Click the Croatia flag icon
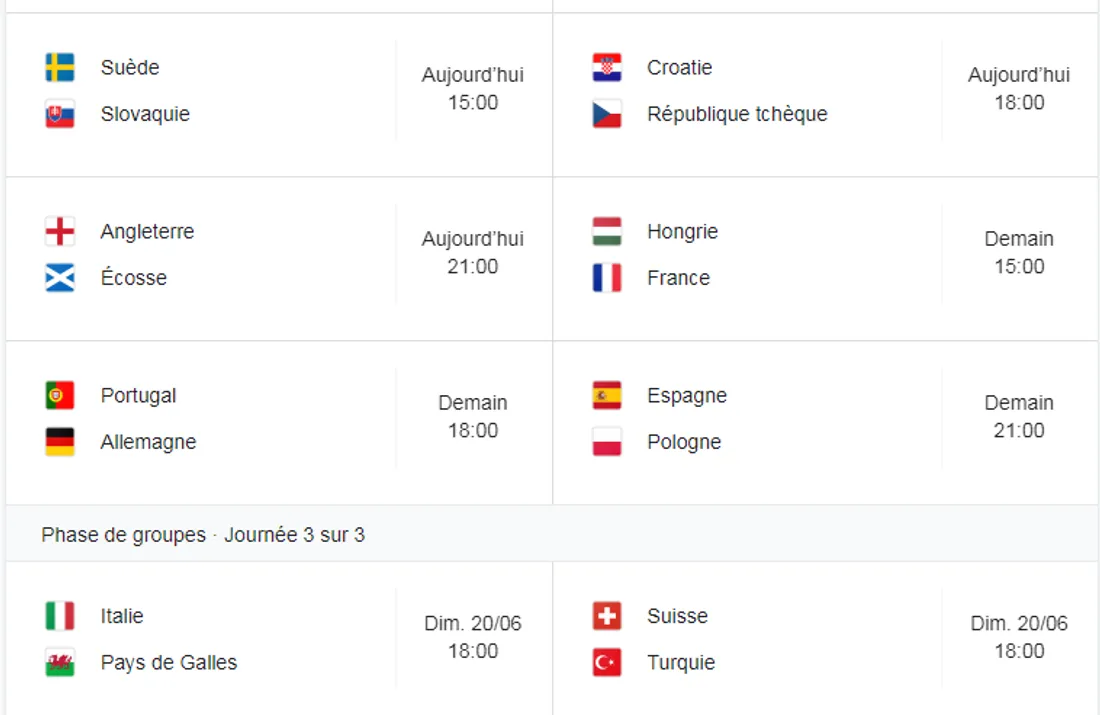The width and height of the screenshot is (1100, 715). [x=607, y=67]
